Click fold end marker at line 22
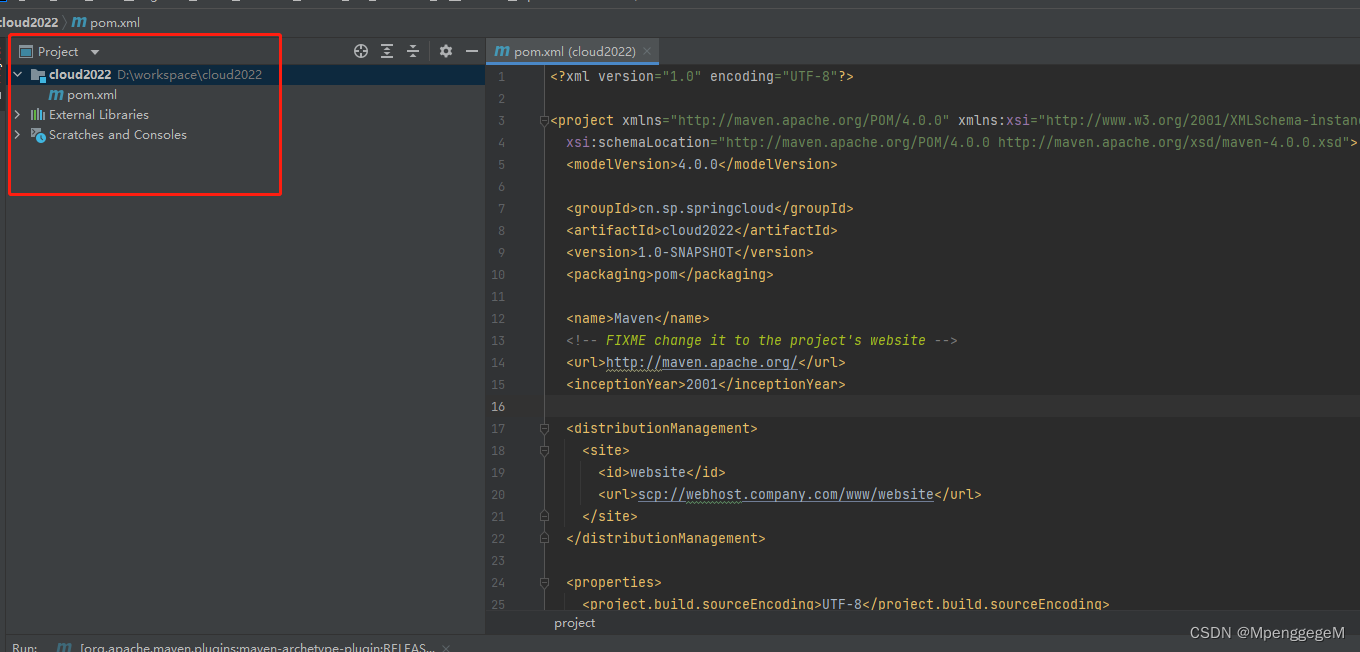Screen dimensions: 1360x652 545,539
